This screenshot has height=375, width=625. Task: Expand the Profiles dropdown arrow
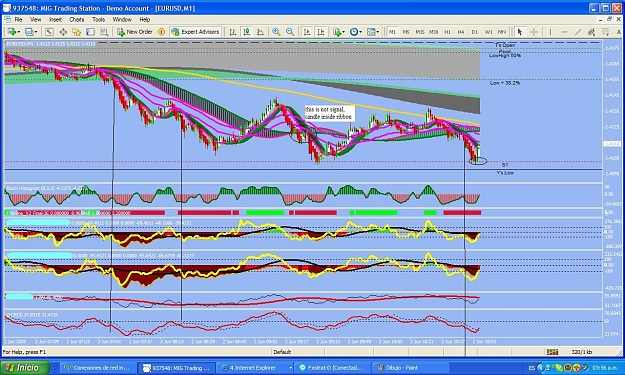[35, 32]
